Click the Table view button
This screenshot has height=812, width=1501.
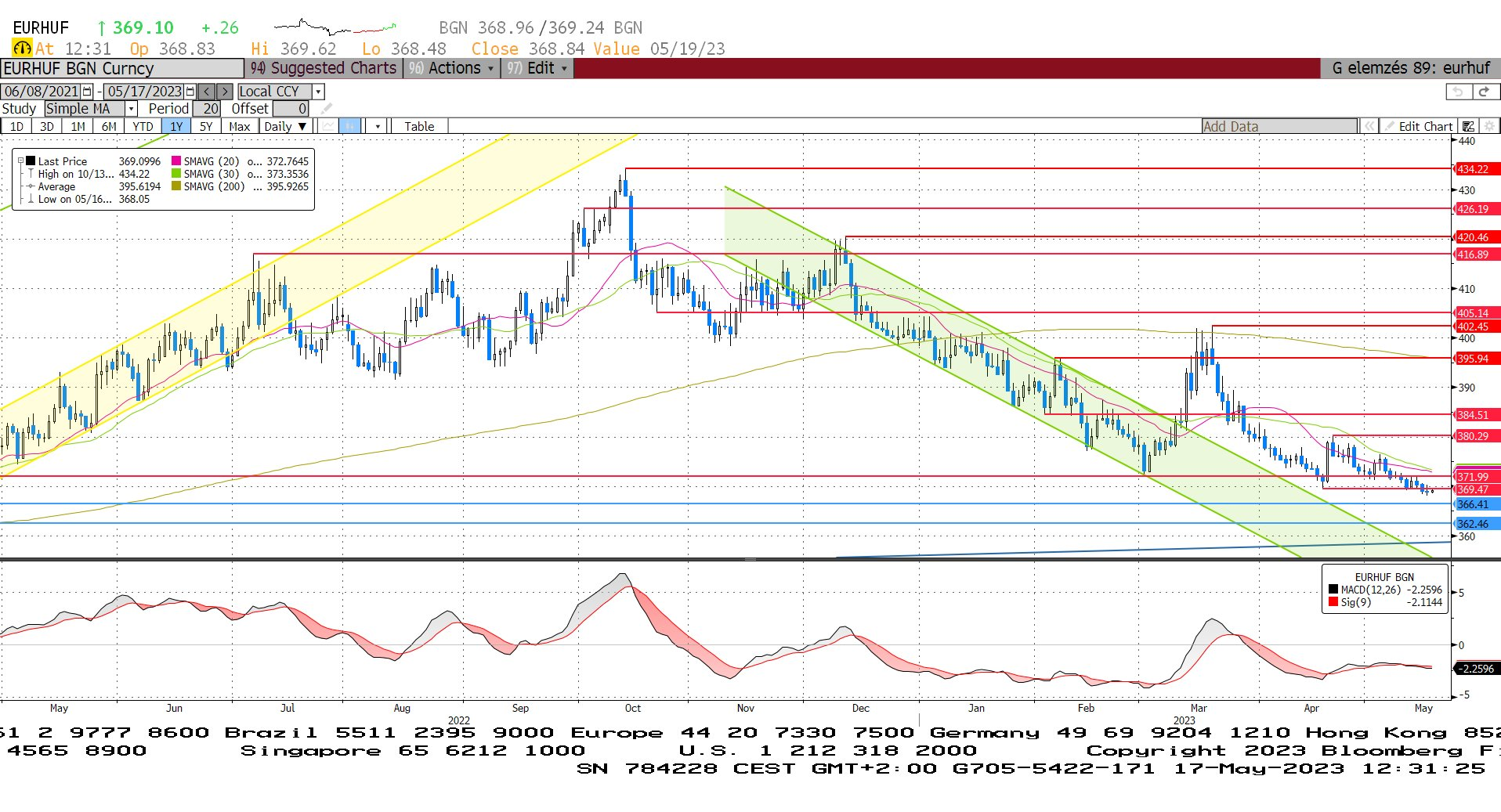[419, 126]
